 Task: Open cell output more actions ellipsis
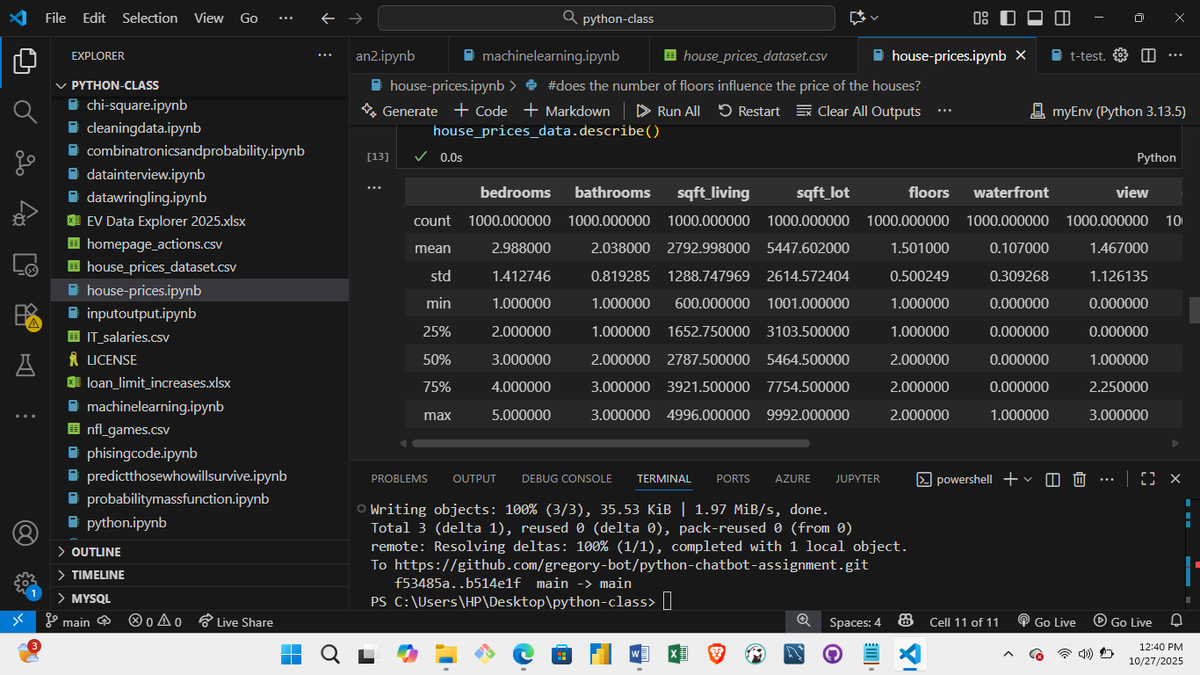(373, 187)
